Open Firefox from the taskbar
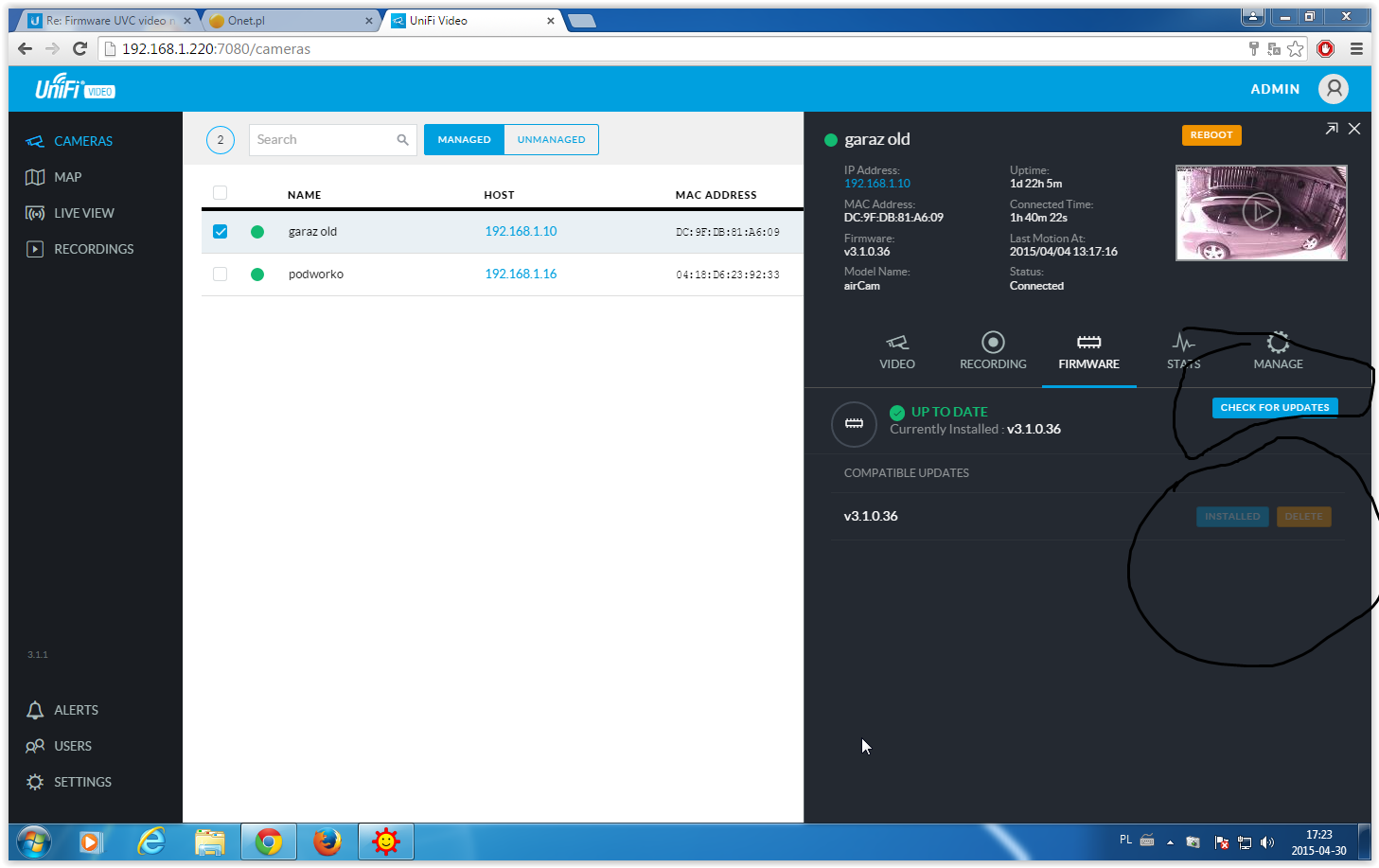Screen dimensions: 1379x868 pos(327,841)
